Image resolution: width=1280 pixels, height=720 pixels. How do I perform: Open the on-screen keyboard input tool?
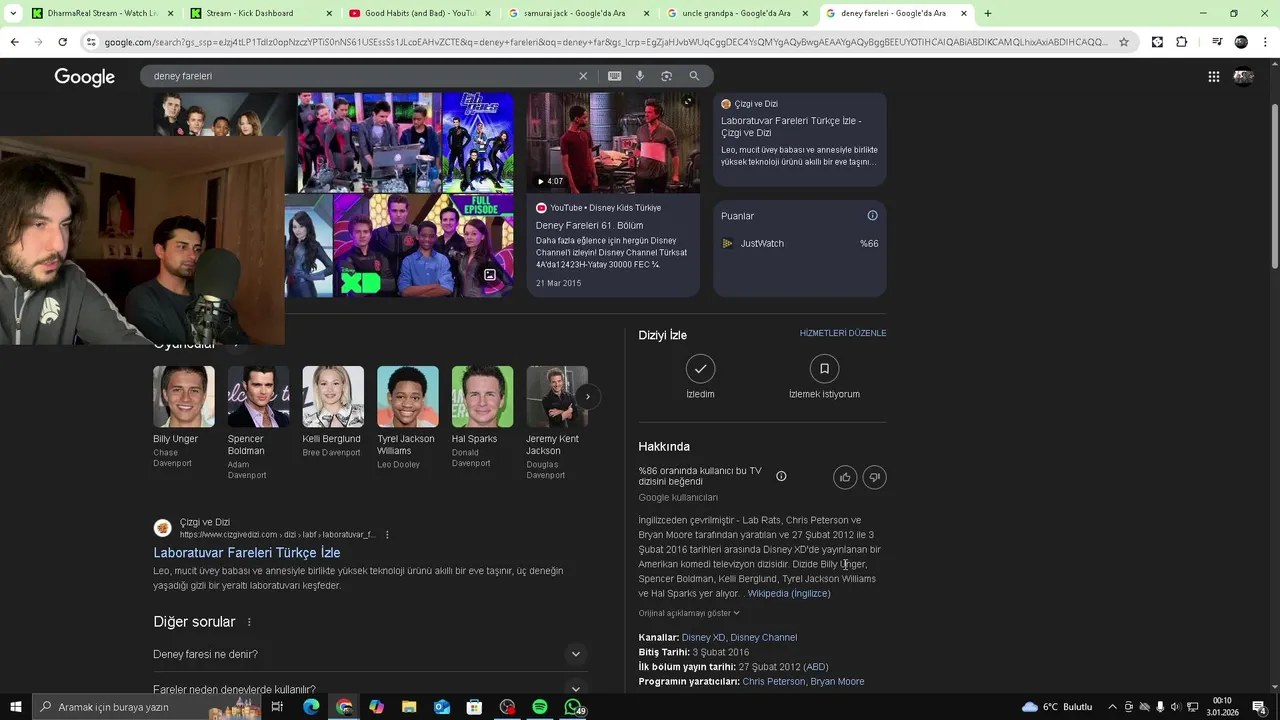pos(614,76)
